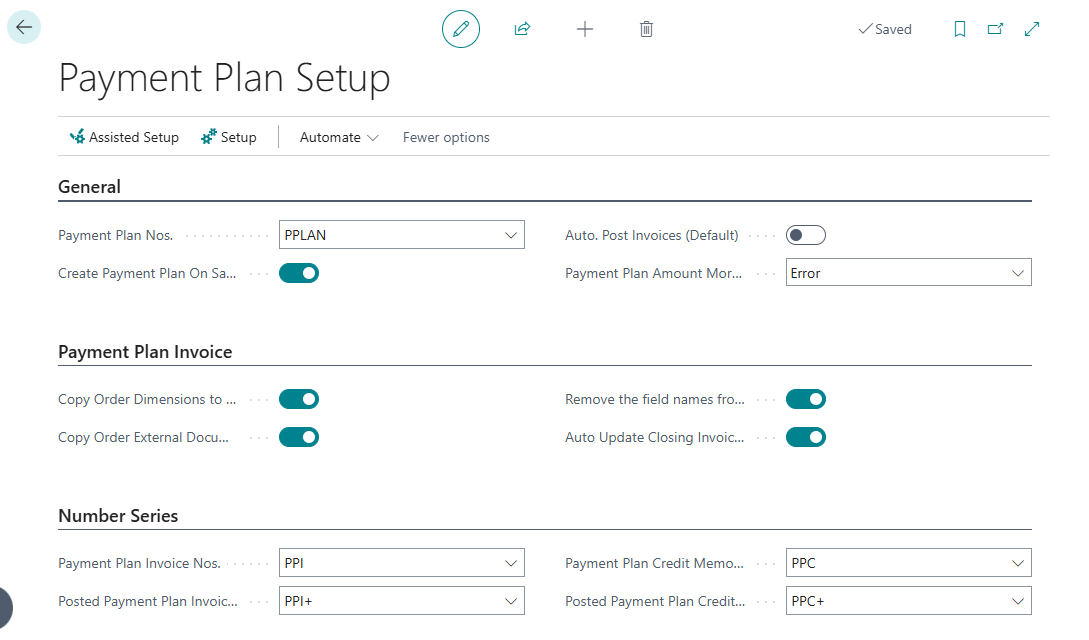Click the Saved status indicator
Viewport: 1089px width, 640px height.
(x=884, y=29)
